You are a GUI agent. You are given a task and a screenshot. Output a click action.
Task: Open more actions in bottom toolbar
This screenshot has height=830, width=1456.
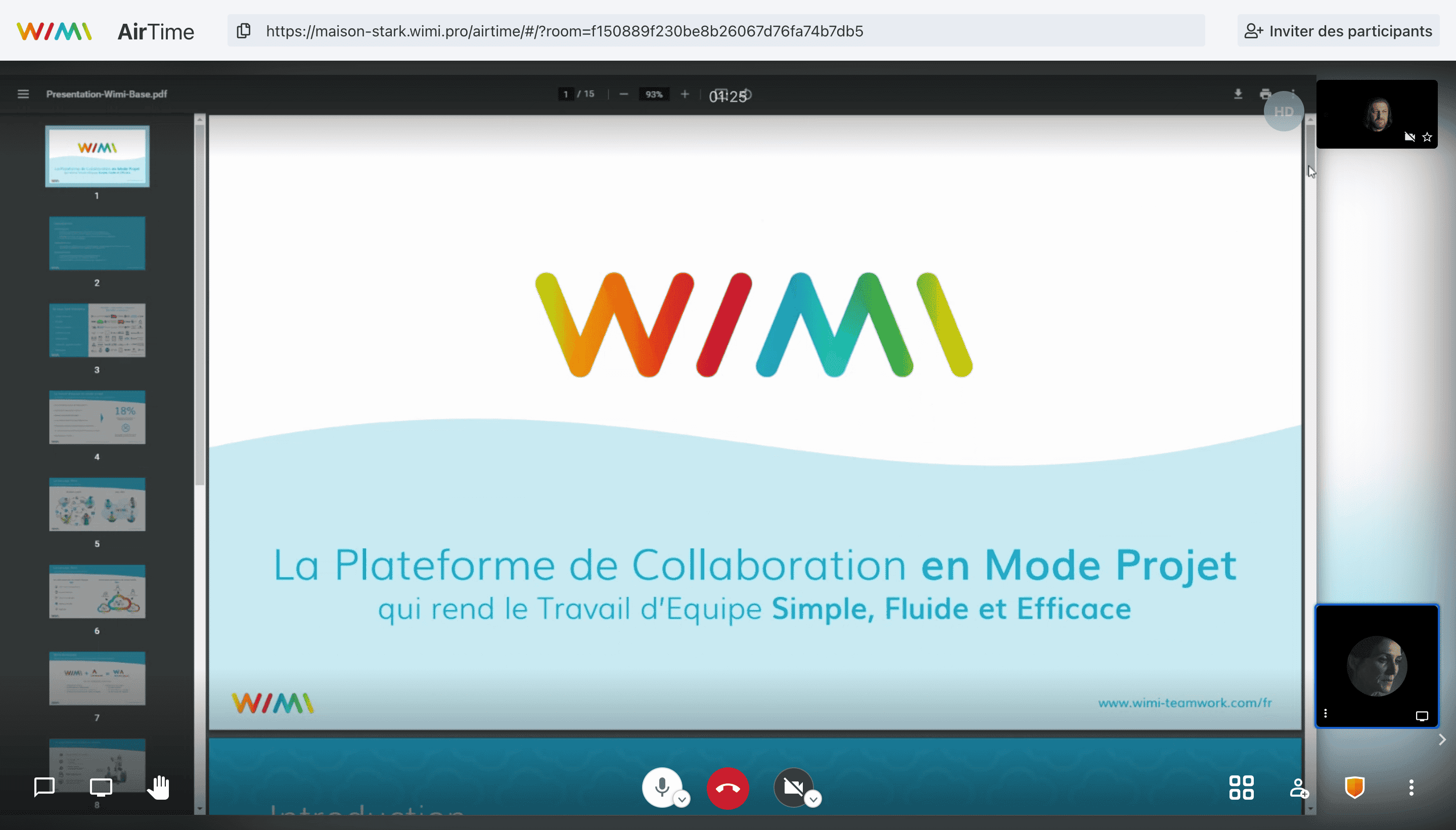pyautogui.click(x=1411, y=787)
